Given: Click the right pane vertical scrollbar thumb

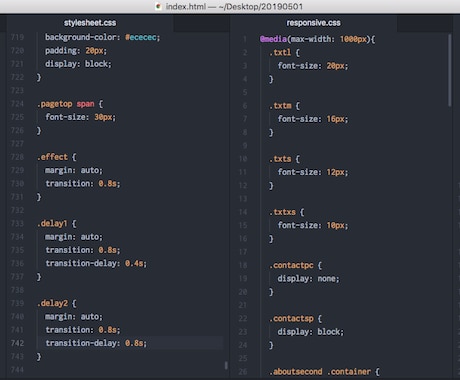Looking at the screenshot, I should click(450, 70).
